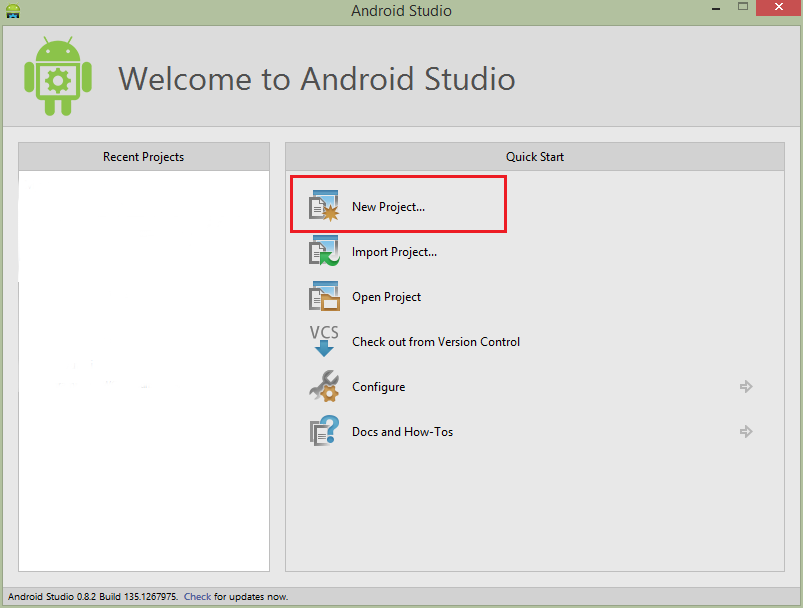
Task: Click the New Project icon
Action: tap(324, 206)
